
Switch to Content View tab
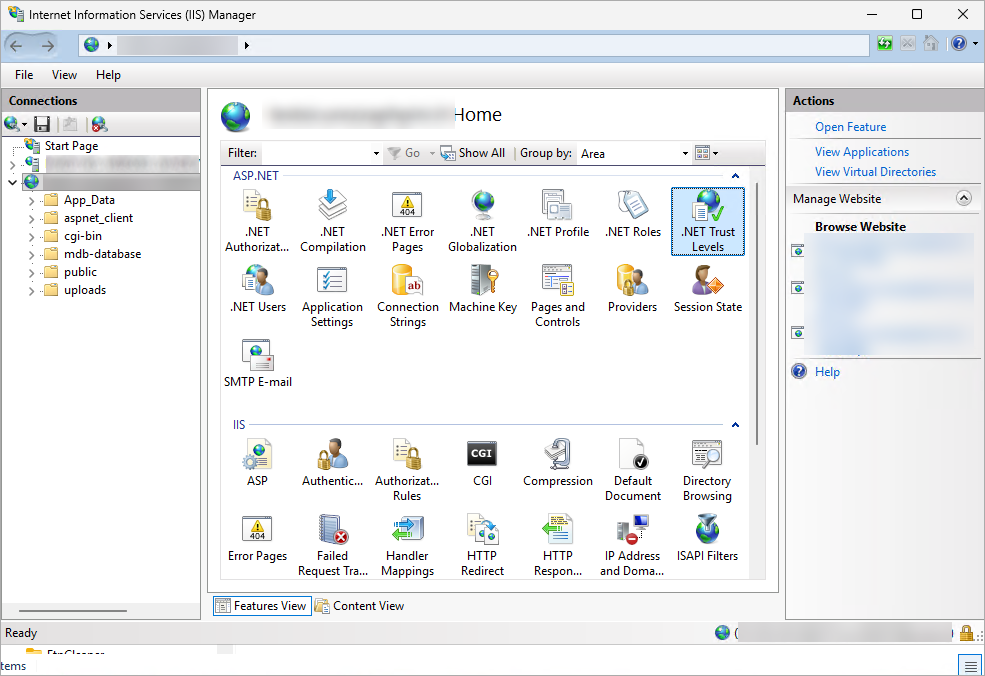pos(360,606)
